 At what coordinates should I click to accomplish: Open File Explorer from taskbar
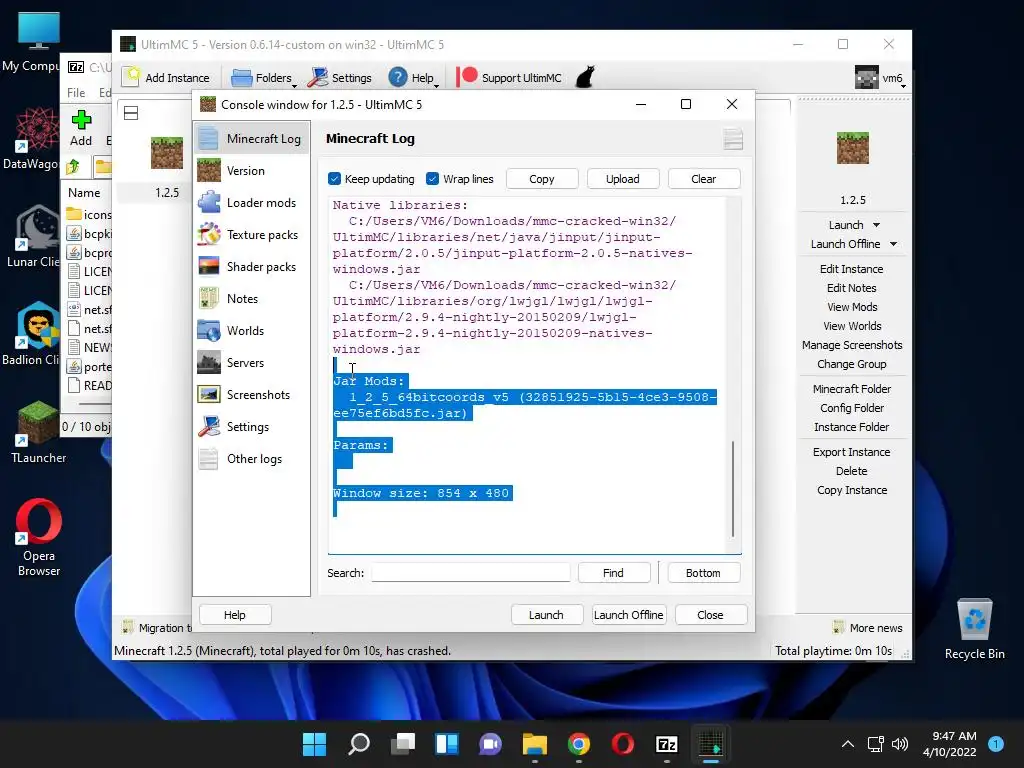(535, 744)
